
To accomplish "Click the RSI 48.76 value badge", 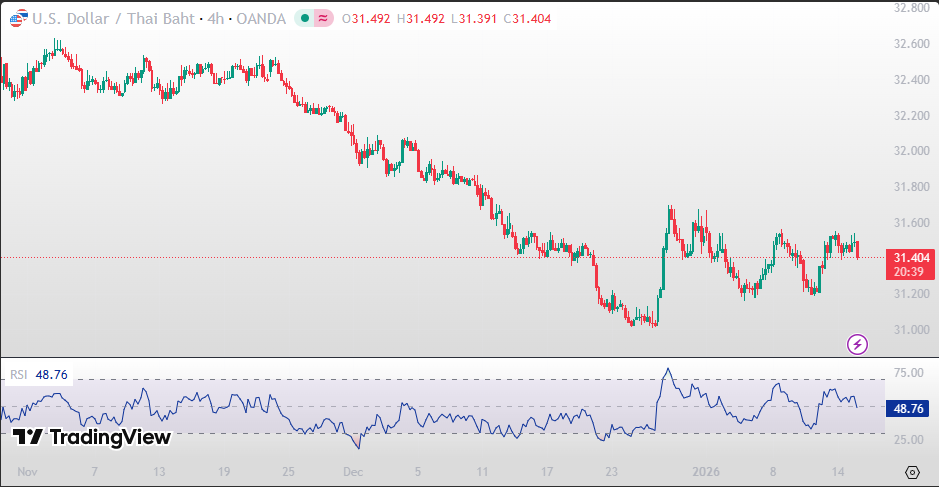I will [x=908, y=408].
